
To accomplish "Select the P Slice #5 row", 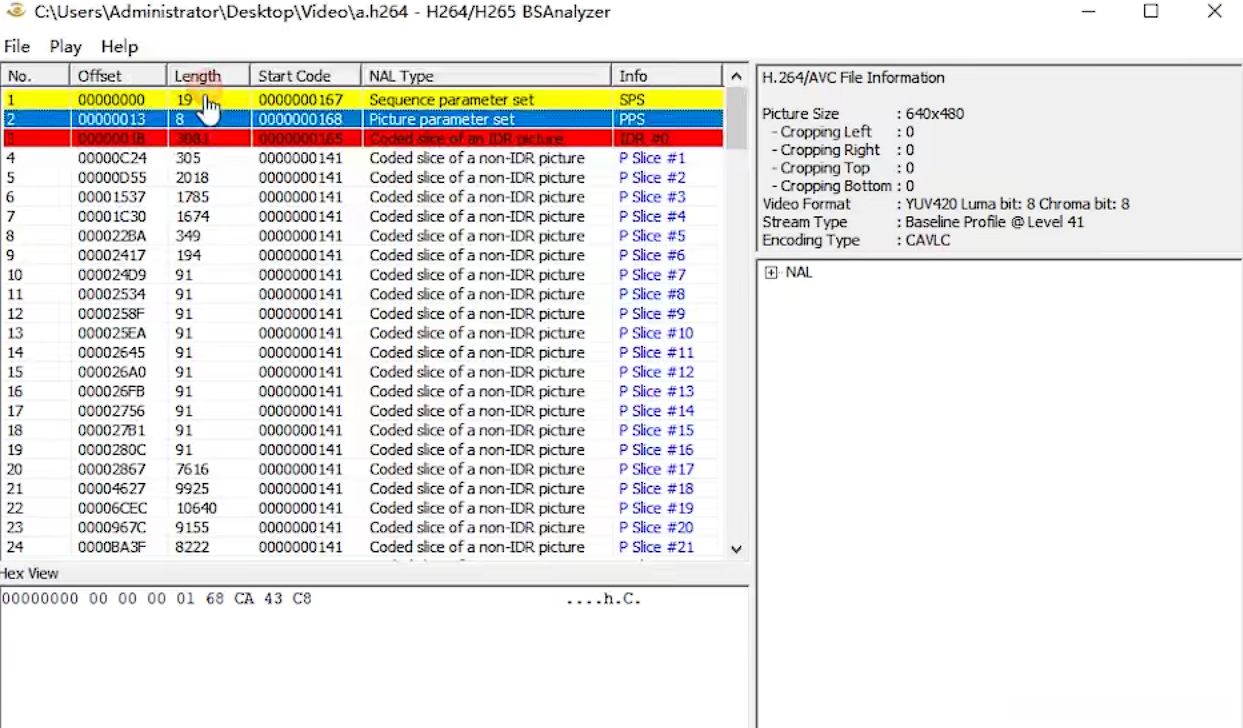I will [x=362, y=236].
